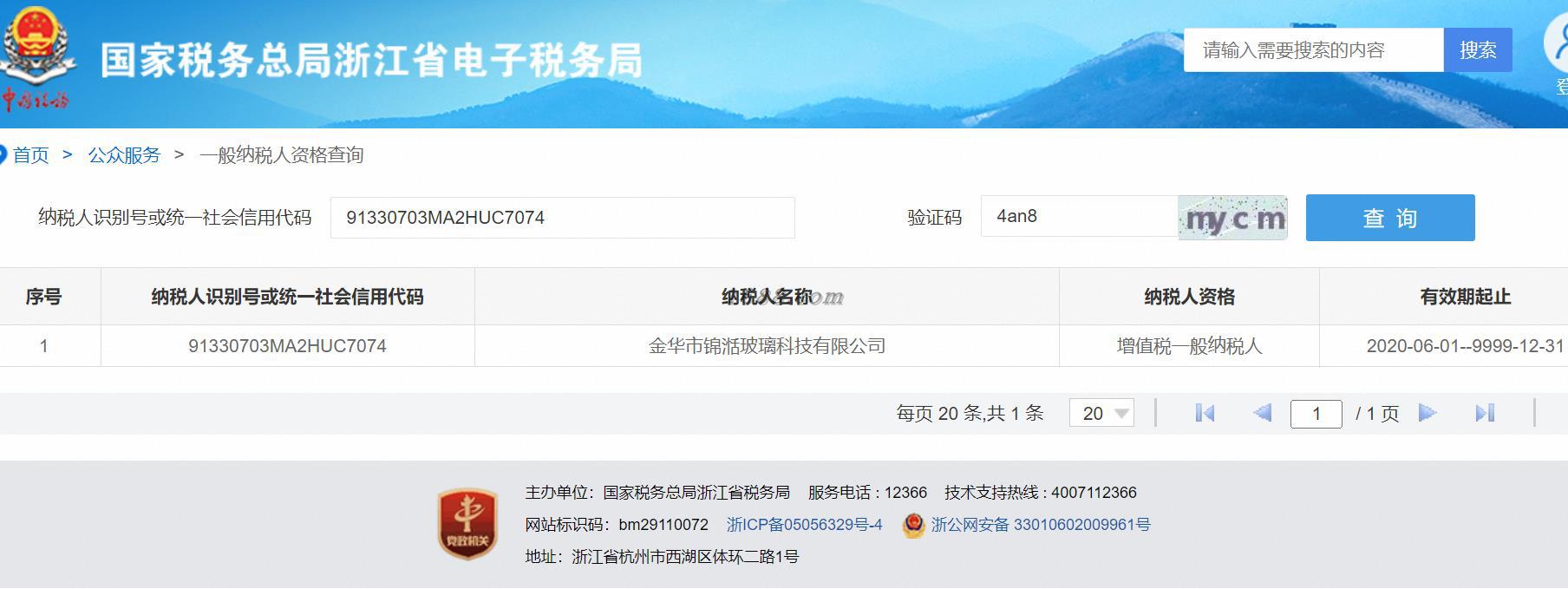1568x589 pixels.
Task: Click the 查询 button
Action: pyautogui.click(x=1390, y=218)
